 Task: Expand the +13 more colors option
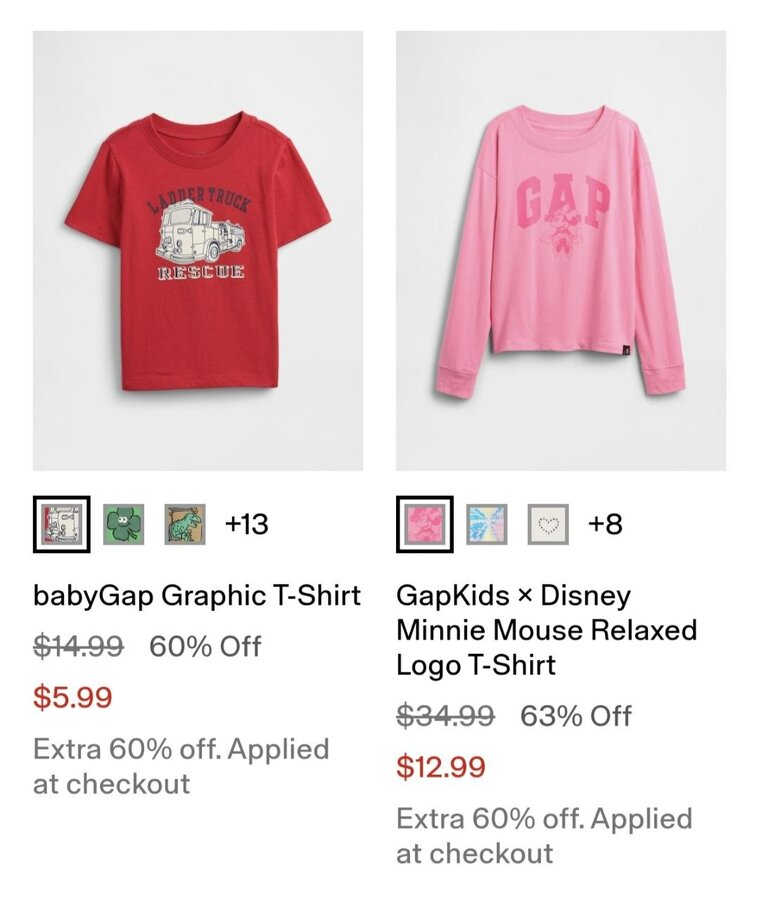(246, 523)
